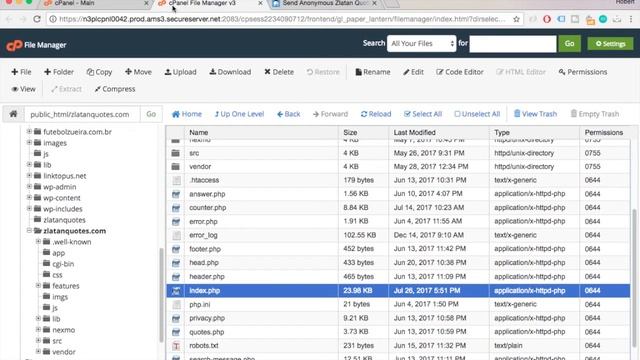Image resolution: width=640 pixels, height=360 pixels.
Task: Open the Upload dialog
Action: pos(180,72)
